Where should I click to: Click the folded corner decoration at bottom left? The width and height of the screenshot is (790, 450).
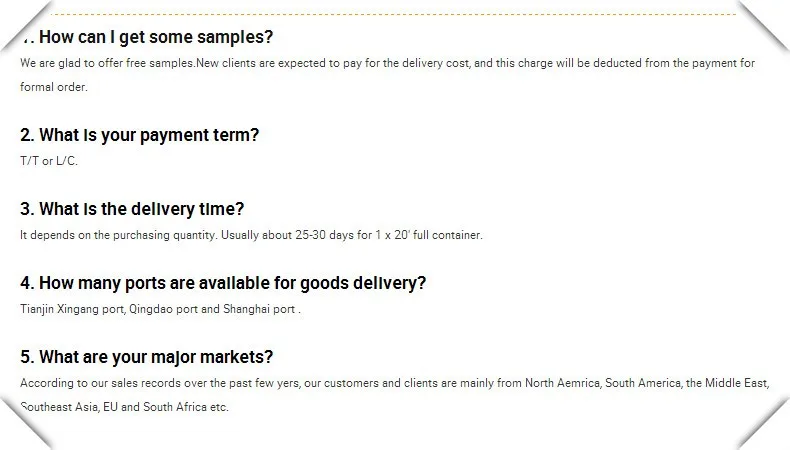(26, 424)
